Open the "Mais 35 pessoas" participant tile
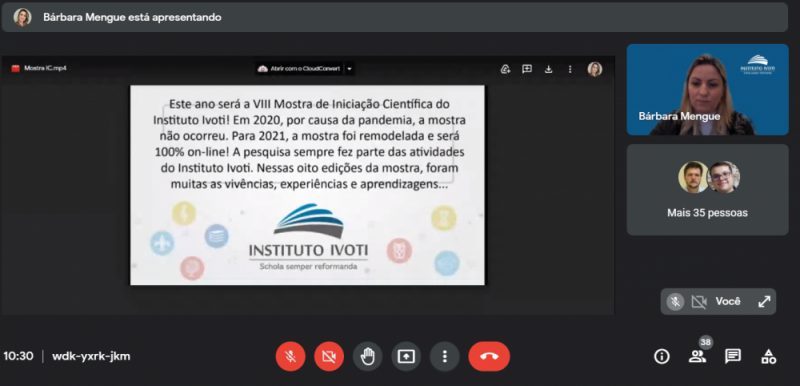Screen dimensions: 800x386 707,190
